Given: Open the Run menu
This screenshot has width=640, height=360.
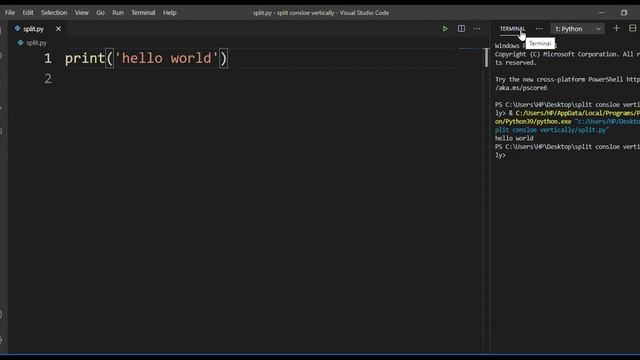Looking at the screenshot, I should [118, 13].
